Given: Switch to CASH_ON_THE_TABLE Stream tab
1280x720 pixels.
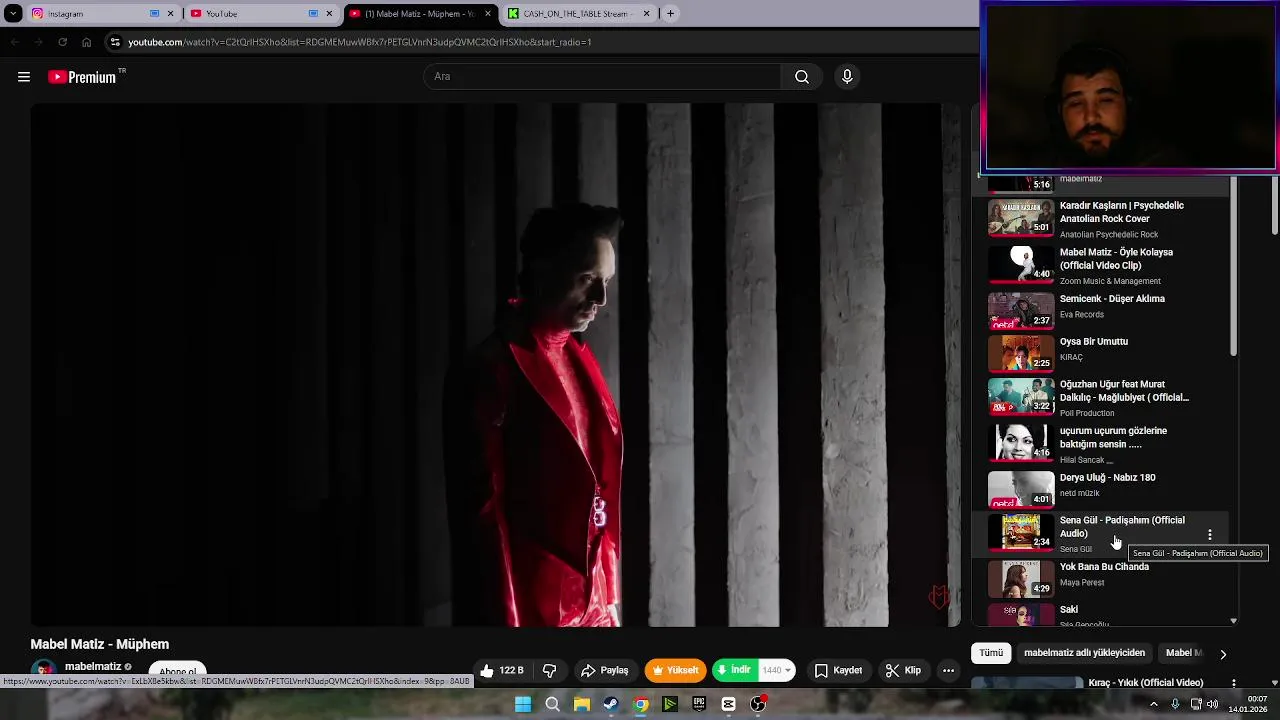Looking at the screenshot, I should coord(578,14).
